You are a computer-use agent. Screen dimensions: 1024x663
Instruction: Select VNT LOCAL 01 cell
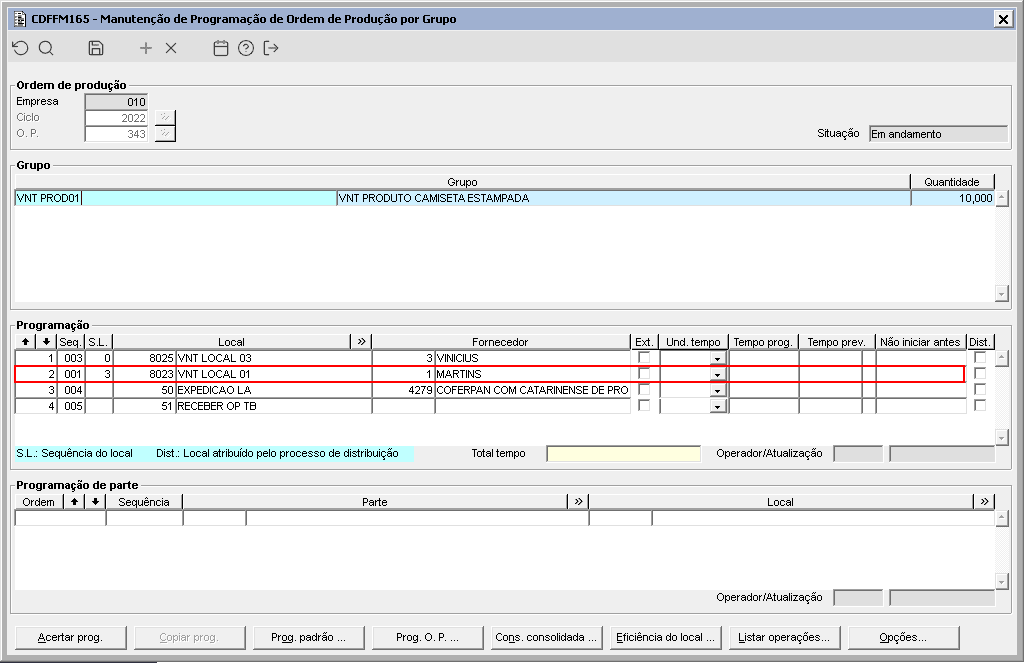click(274, 374)
